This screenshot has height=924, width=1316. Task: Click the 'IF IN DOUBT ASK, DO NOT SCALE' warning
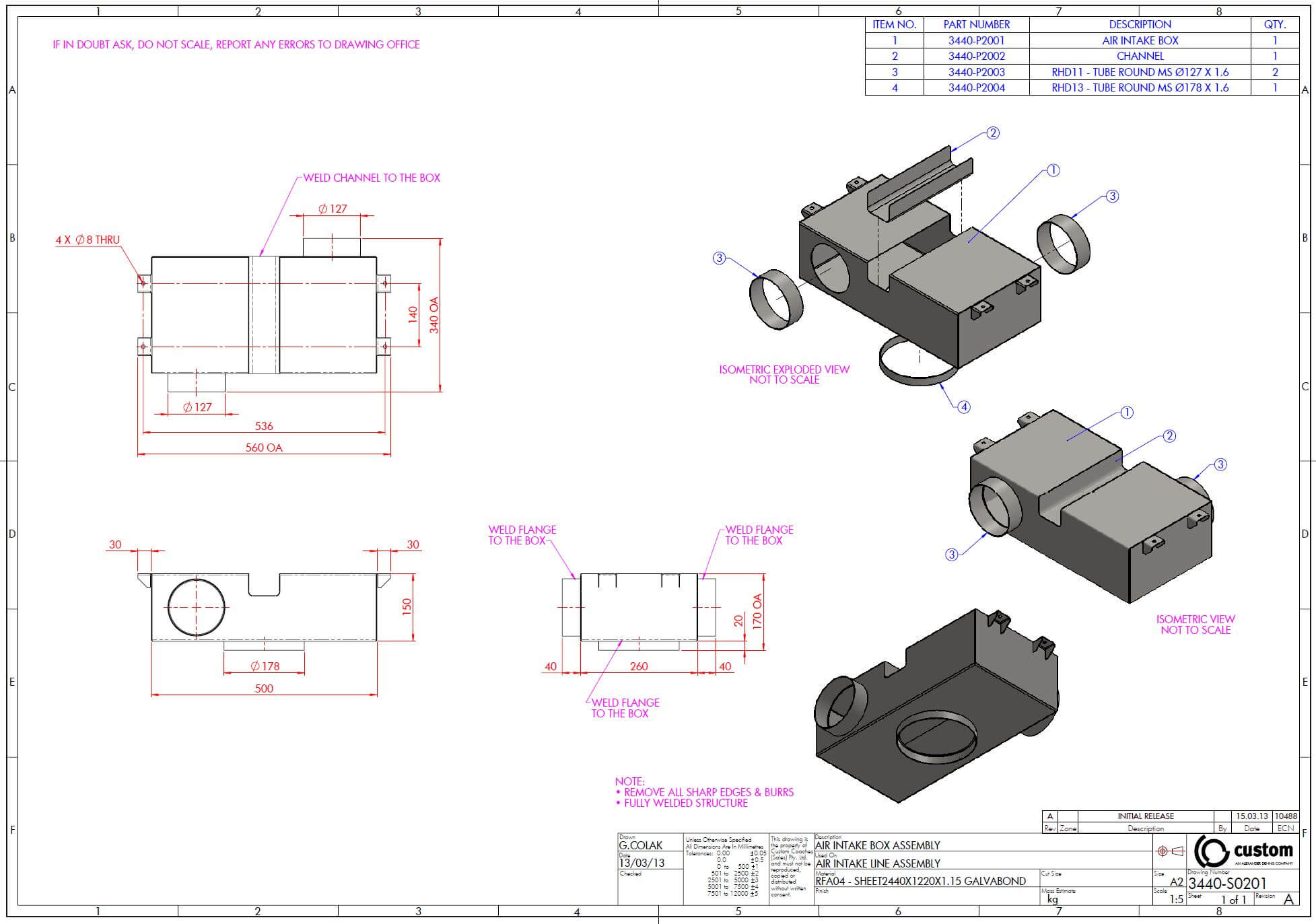[x=236, y=44]
